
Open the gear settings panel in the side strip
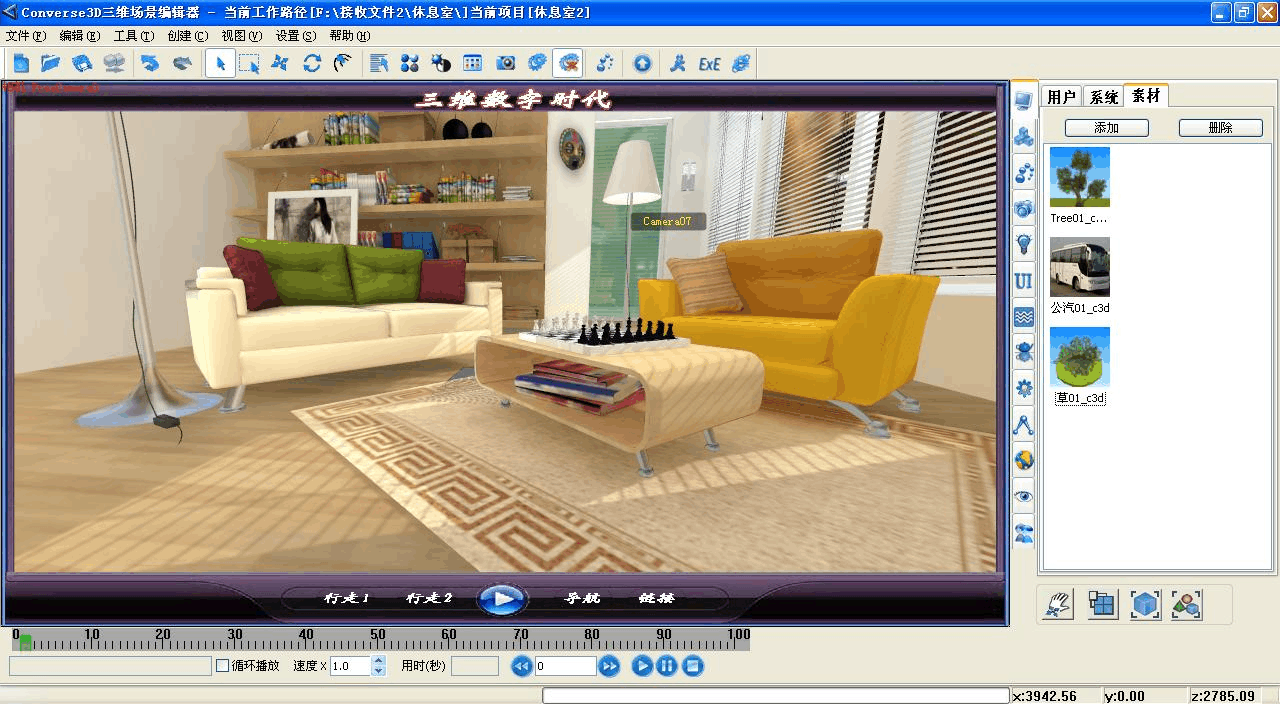1023,388
